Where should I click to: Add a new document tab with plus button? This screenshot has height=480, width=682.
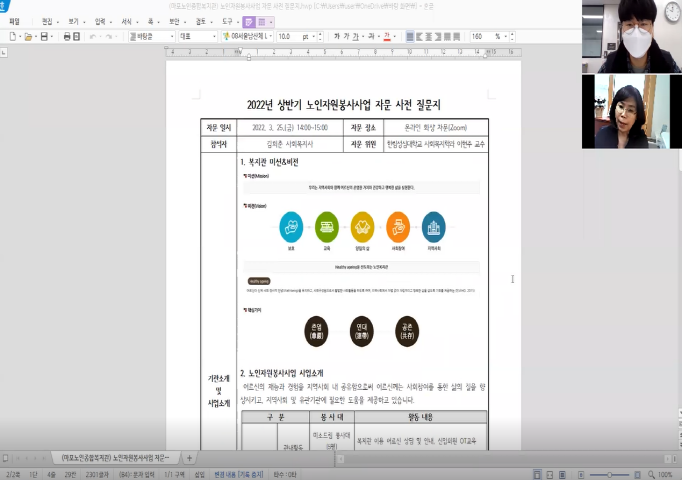tap(189, 458)
